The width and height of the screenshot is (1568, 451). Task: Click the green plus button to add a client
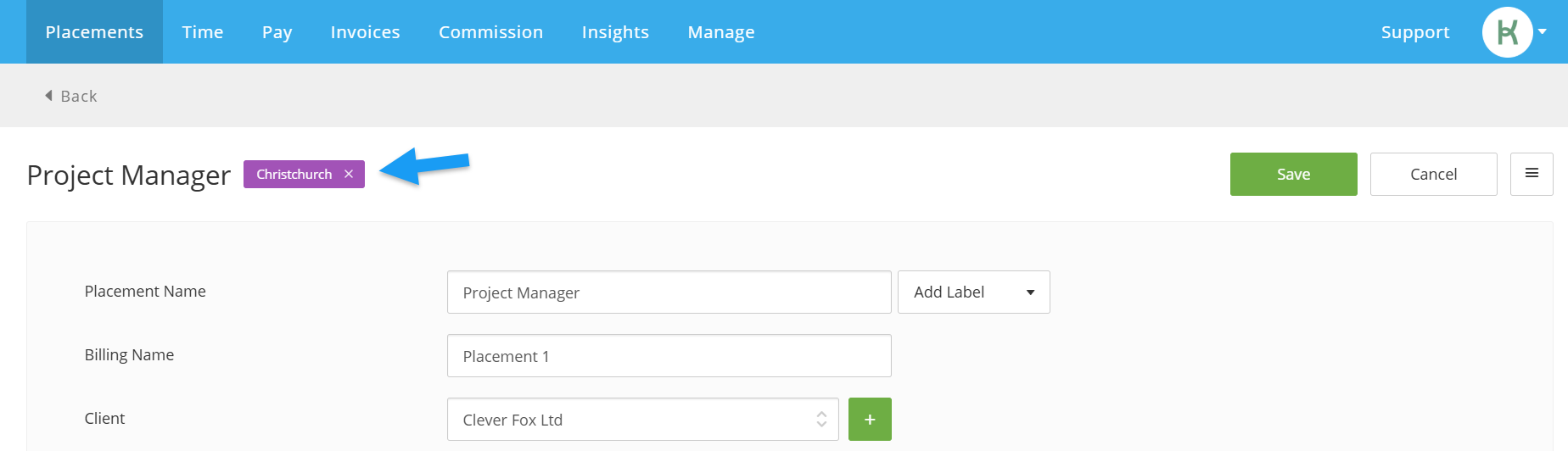(x=870, y=420)
